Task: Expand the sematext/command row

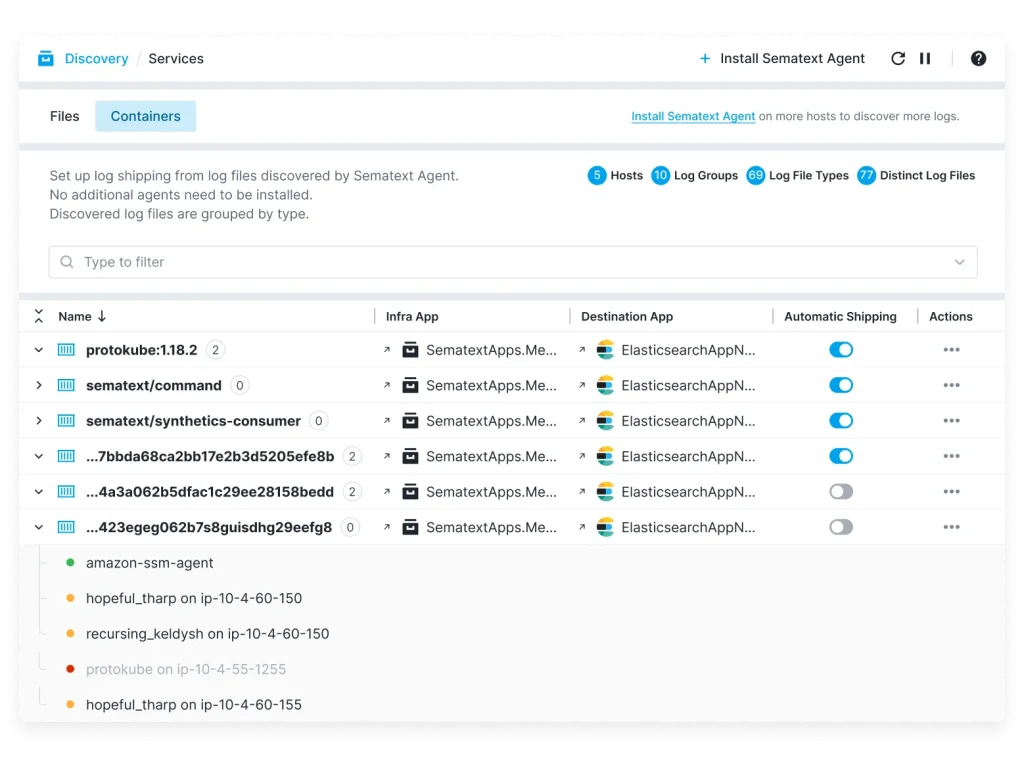Action: [39, 386]
